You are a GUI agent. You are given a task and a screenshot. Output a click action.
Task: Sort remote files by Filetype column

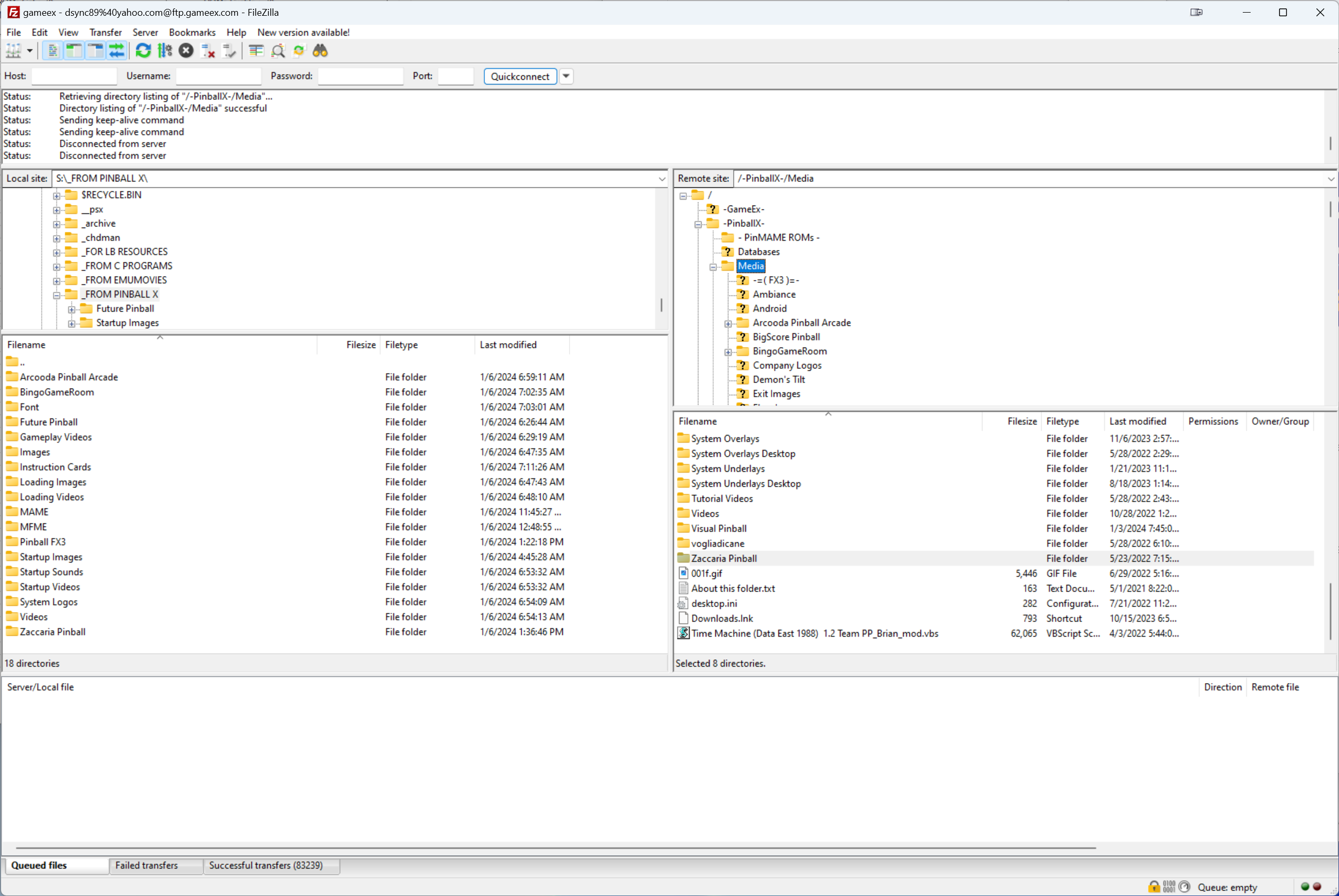(x=1072, y=421)
